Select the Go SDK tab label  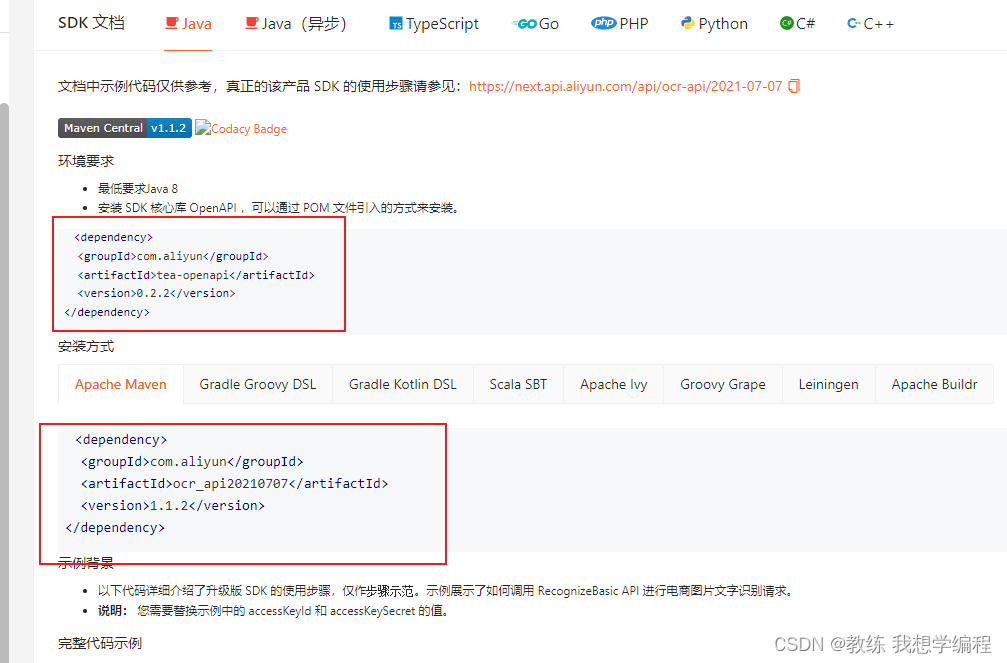548,24
